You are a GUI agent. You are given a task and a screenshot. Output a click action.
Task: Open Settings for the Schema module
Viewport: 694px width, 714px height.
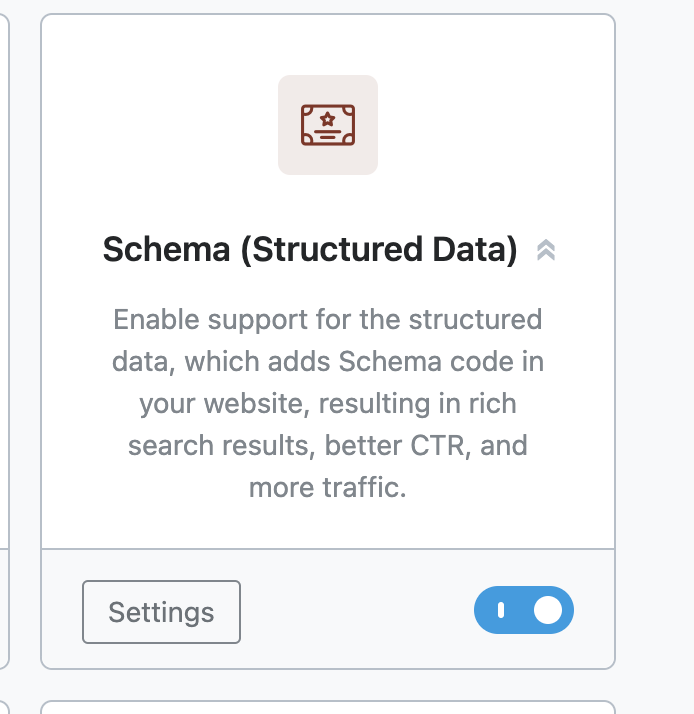pyautogui.click(x=161, y=612)
